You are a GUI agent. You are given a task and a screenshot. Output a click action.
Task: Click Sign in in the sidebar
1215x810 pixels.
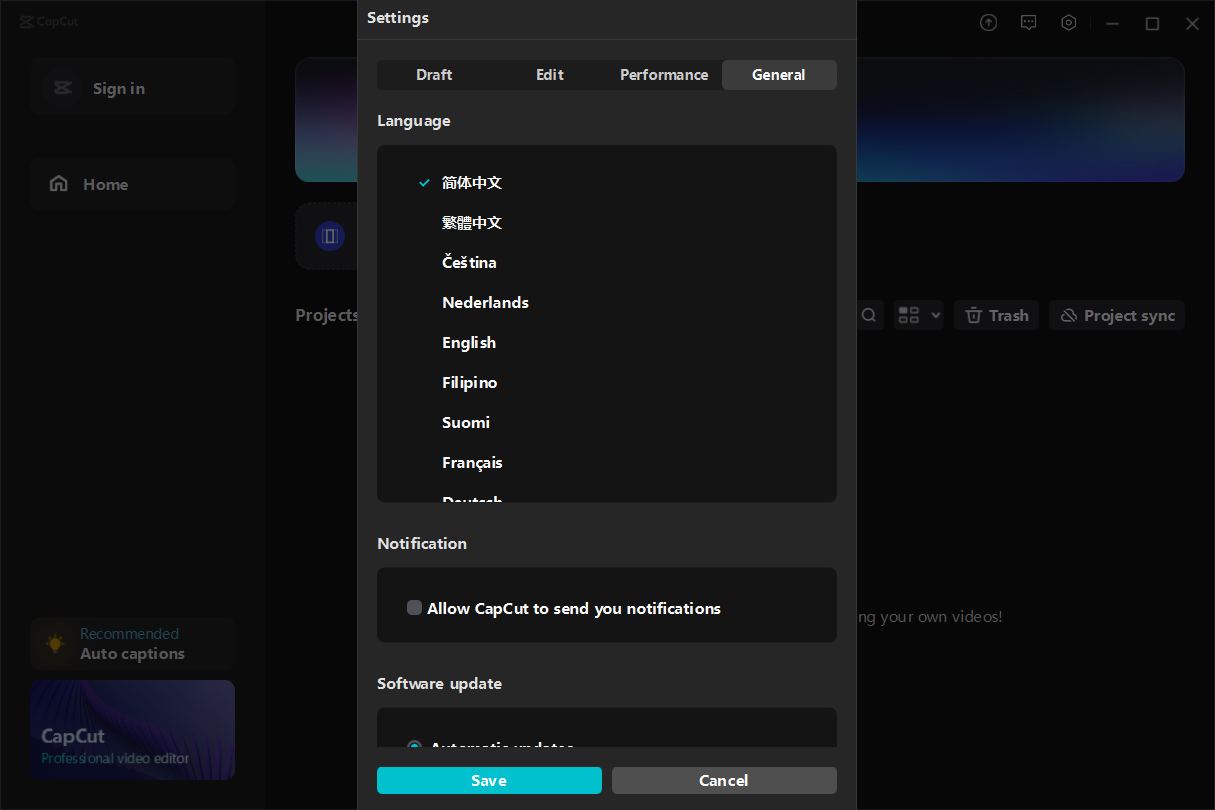point(132,88)
